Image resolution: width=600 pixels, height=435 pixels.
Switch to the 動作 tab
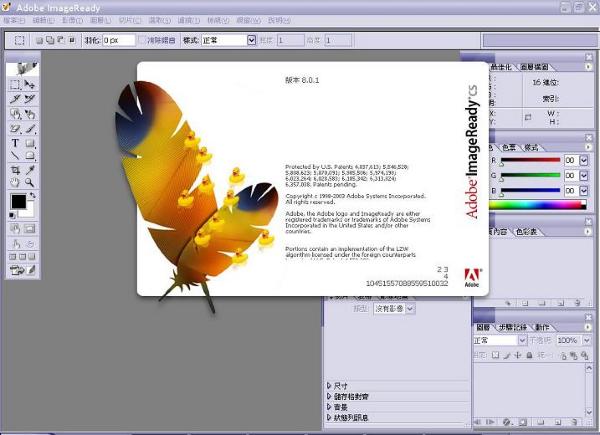point(542,327)
